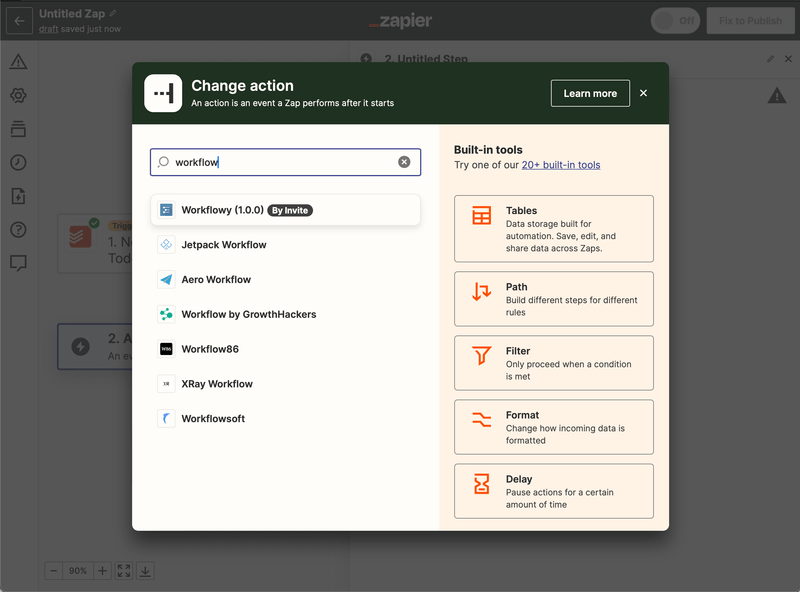Choose the Format data tool

pos(553,426)
